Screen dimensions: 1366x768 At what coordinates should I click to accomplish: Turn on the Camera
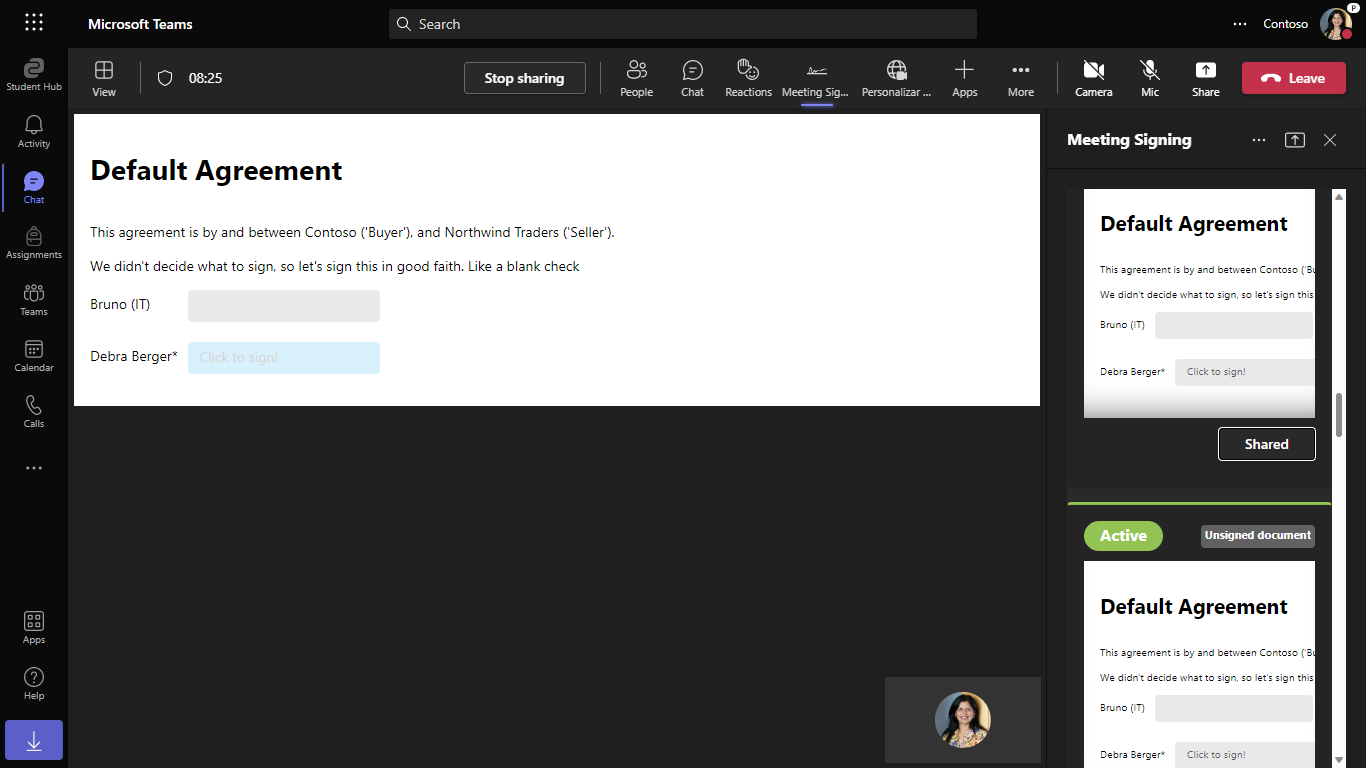[1093, 77]
